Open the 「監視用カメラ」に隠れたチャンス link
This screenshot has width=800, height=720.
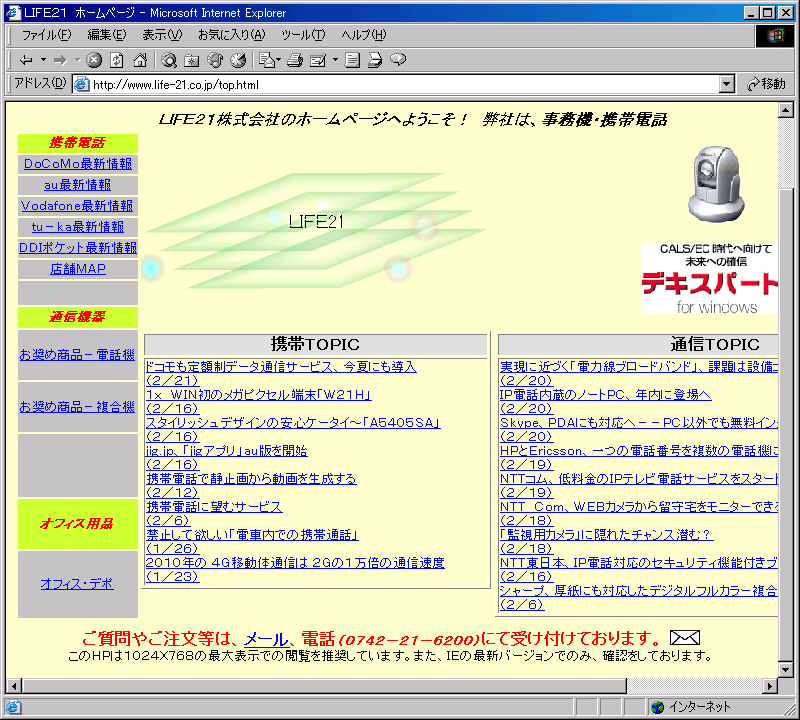(x=606, y=534)
